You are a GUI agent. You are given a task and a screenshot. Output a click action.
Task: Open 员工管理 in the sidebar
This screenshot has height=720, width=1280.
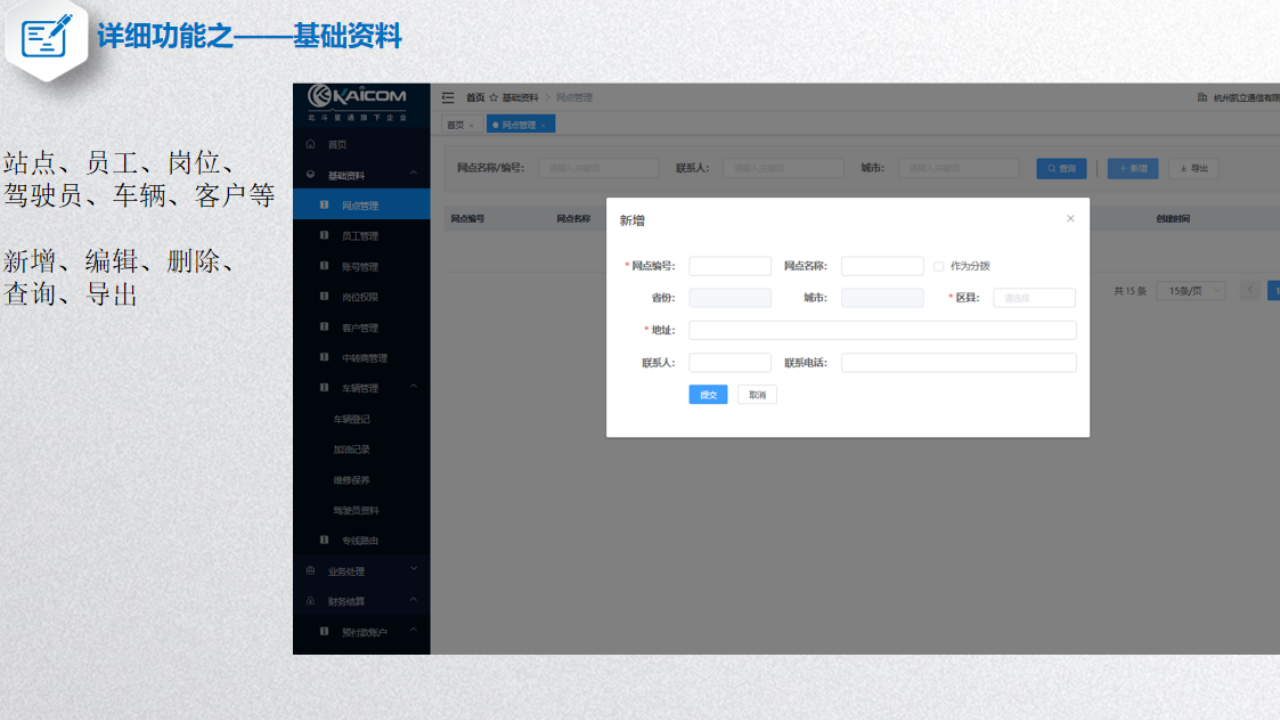pos(360,236)
